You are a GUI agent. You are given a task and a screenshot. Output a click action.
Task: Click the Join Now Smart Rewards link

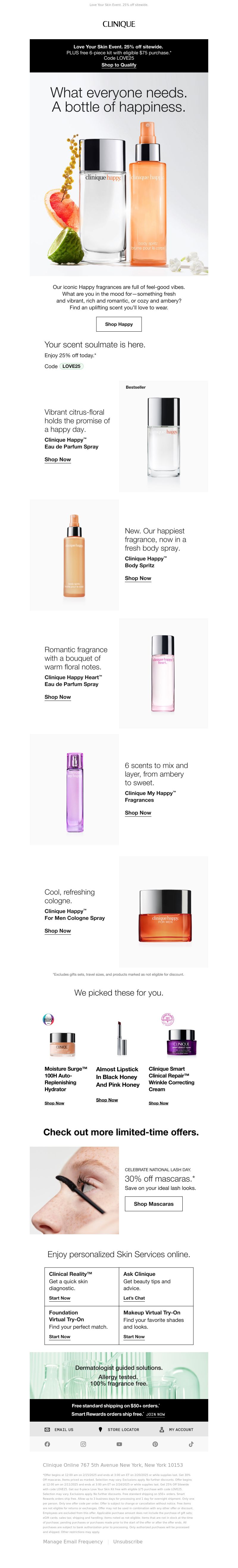coord(156,1414)
